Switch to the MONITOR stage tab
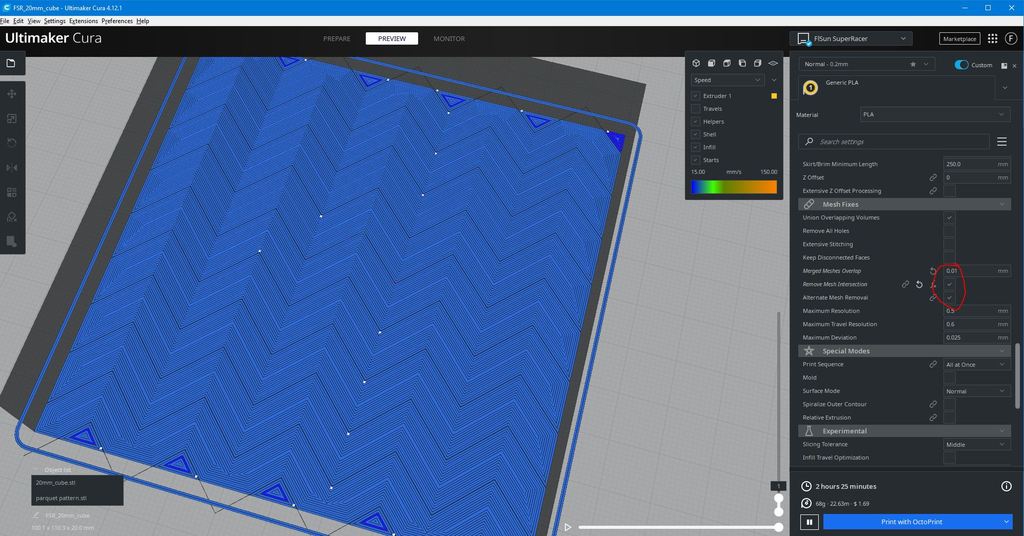Screen dimensions: 1024x536 pos(449,39)
